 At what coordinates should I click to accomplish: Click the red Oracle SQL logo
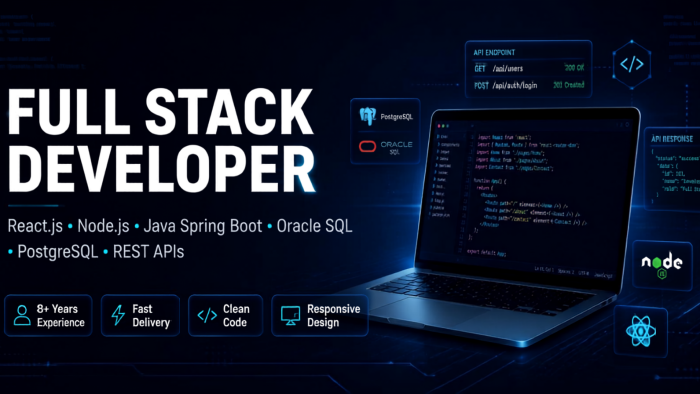(367, 146)
